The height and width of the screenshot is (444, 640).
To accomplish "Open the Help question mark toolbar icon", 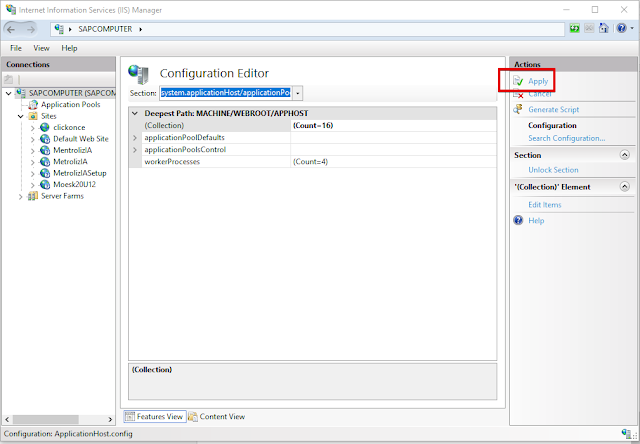I will click(x=621, y=28).
